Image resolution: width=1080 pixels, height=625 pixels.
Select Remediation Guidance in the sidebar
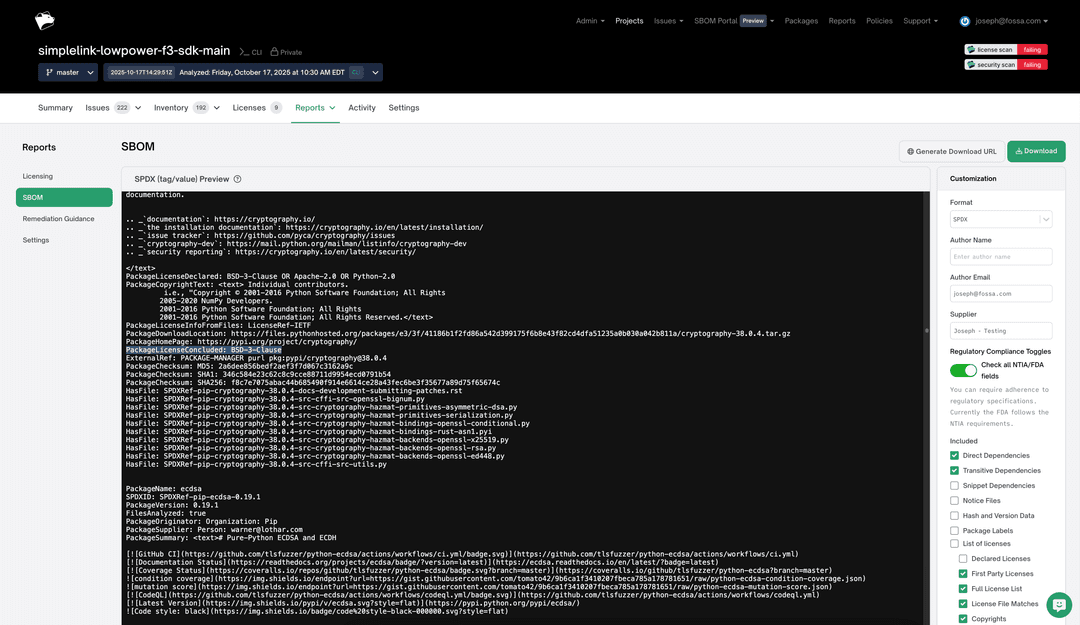tap(59, 219)
